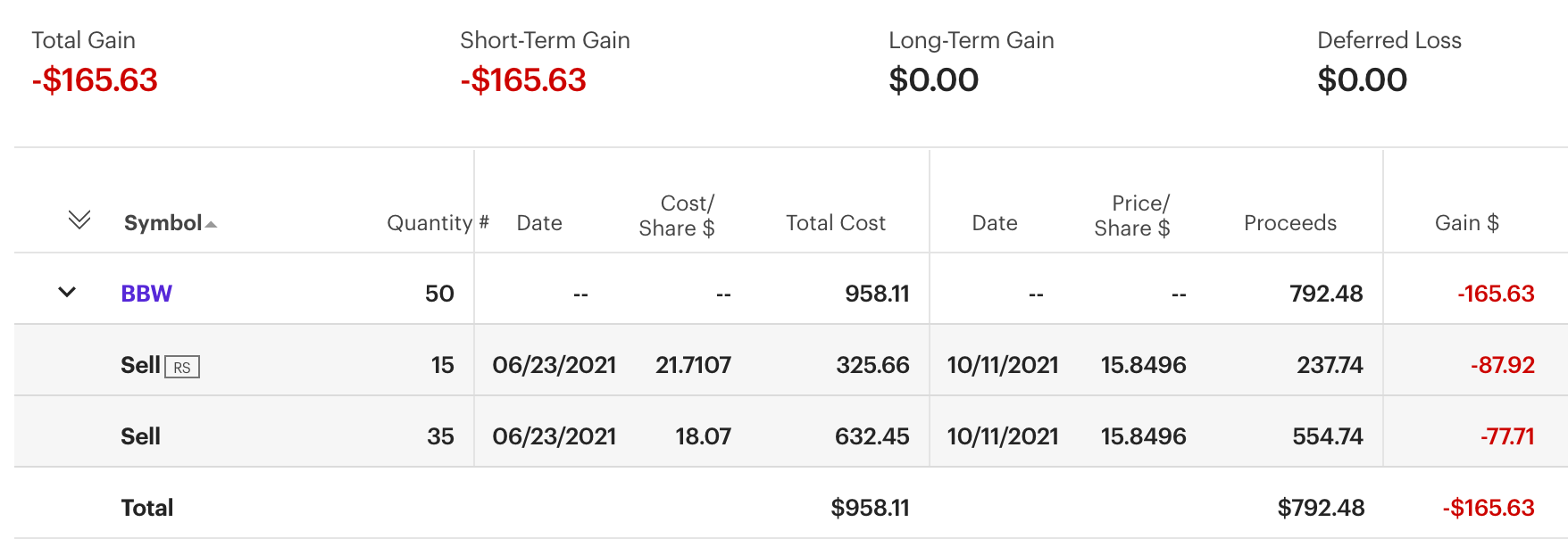Sort by Symbol column header
This screenshot has height=539, width=1568.
pyautogui.click(x=163, y=223)
